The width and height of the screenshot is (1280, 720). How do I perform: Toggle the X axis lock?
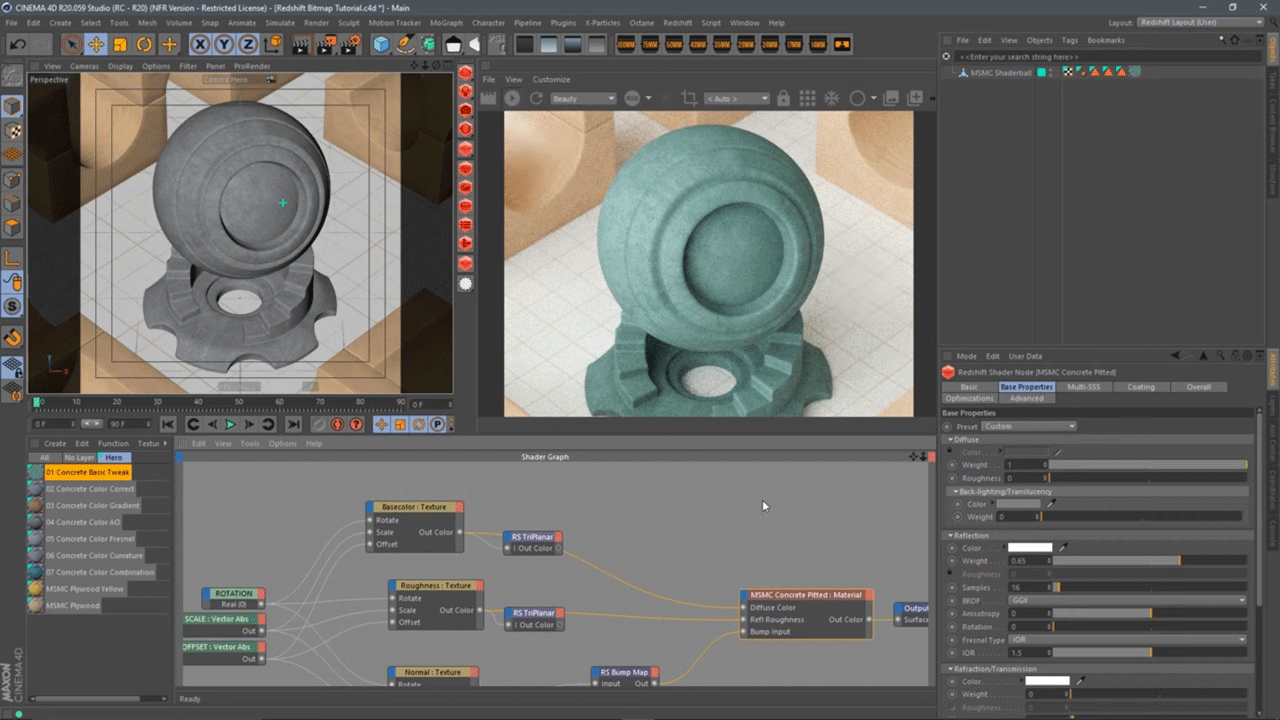pos(200,44)
